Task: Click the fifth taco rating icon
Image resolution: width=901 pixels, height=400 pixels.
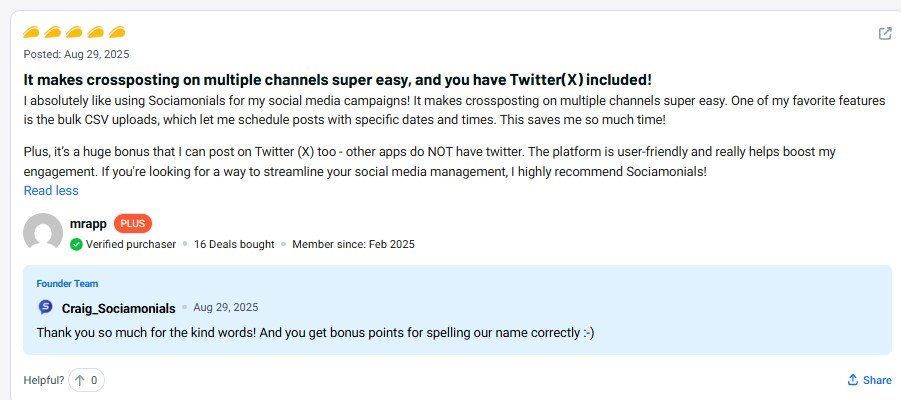Action: pos(117,33)
